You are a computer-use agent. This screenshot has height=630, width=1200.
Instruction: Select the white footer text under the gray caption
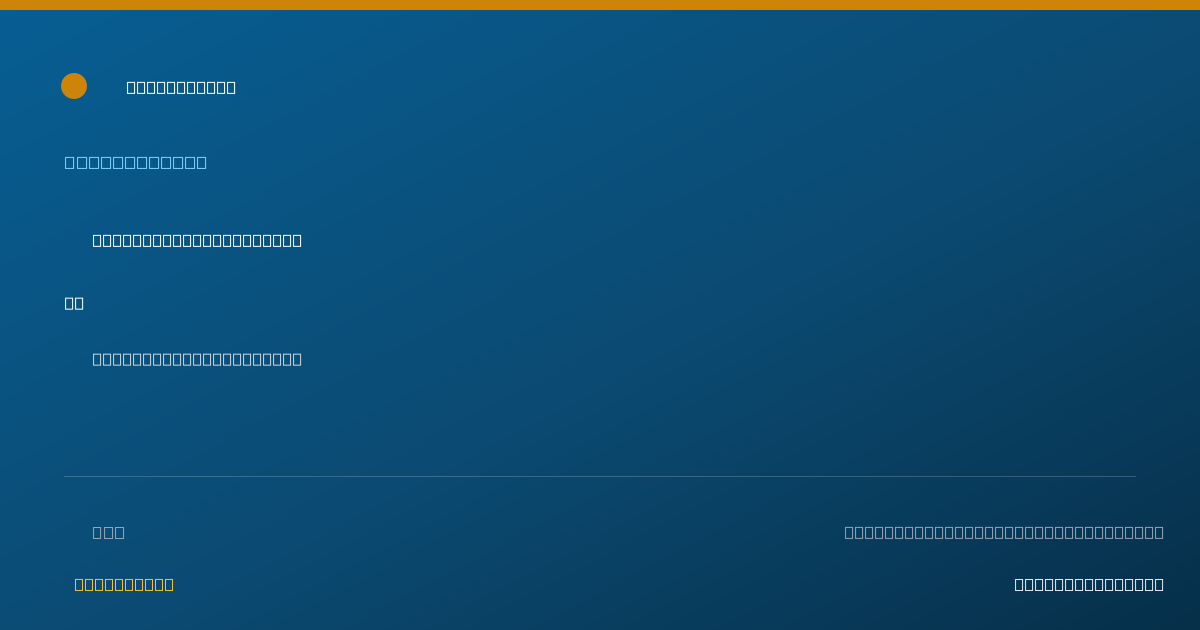click(x=1089, y=584)
